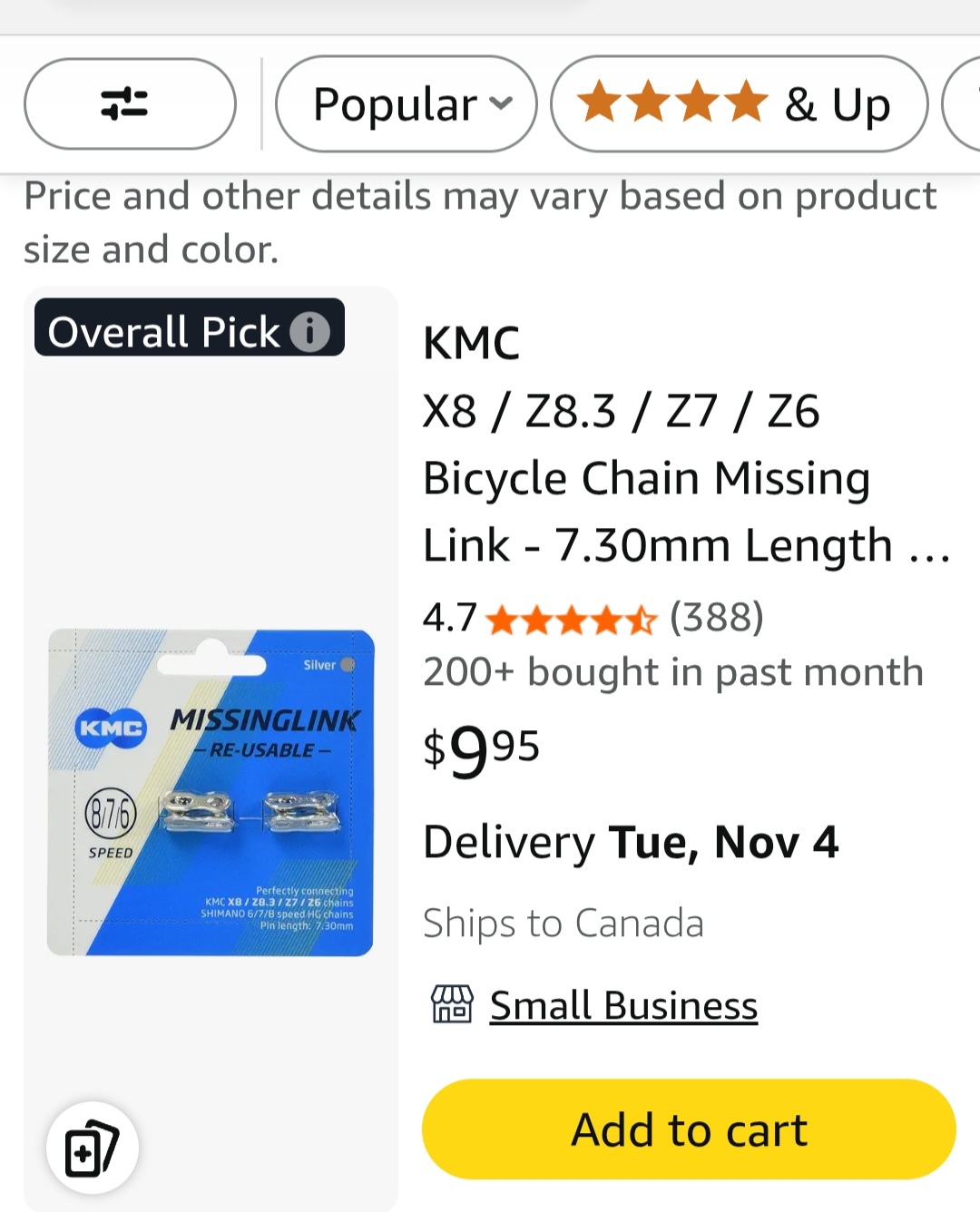Tap the KMC logo on product packaging

[x=111, y=728]
